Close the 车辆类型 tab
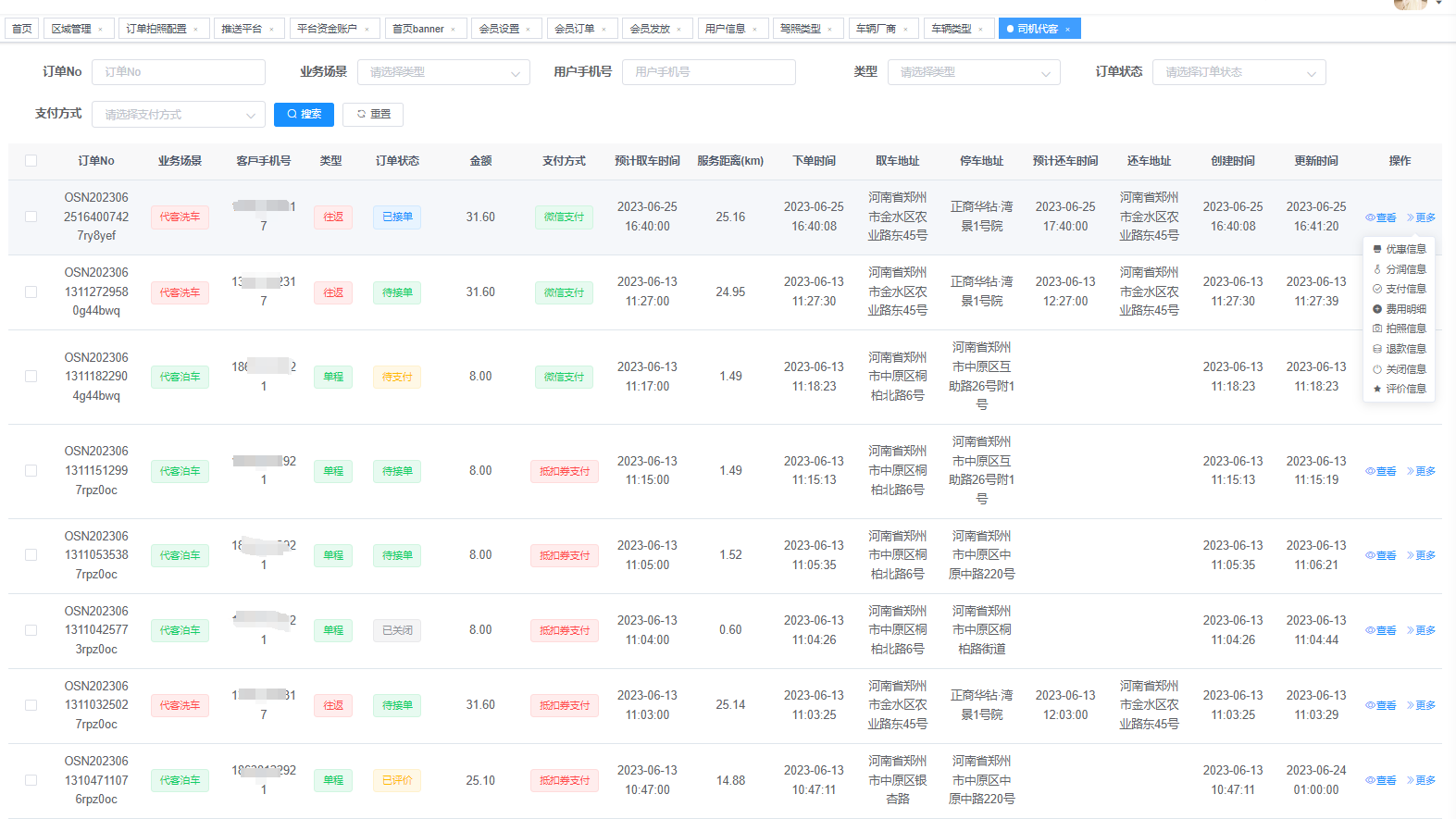Image resolution: width=1456 pixels, height=819 pixels. tap(980, 30)
